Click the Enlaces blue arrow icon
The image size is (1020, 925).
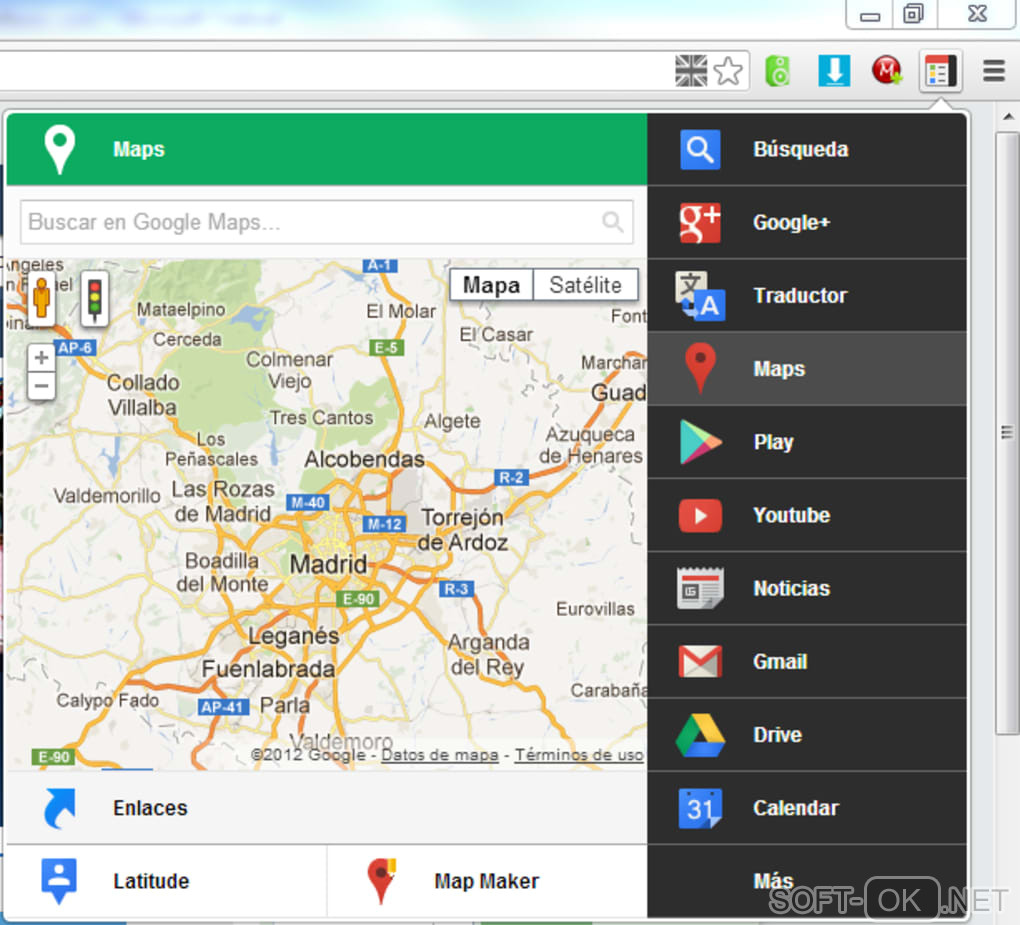60,808
